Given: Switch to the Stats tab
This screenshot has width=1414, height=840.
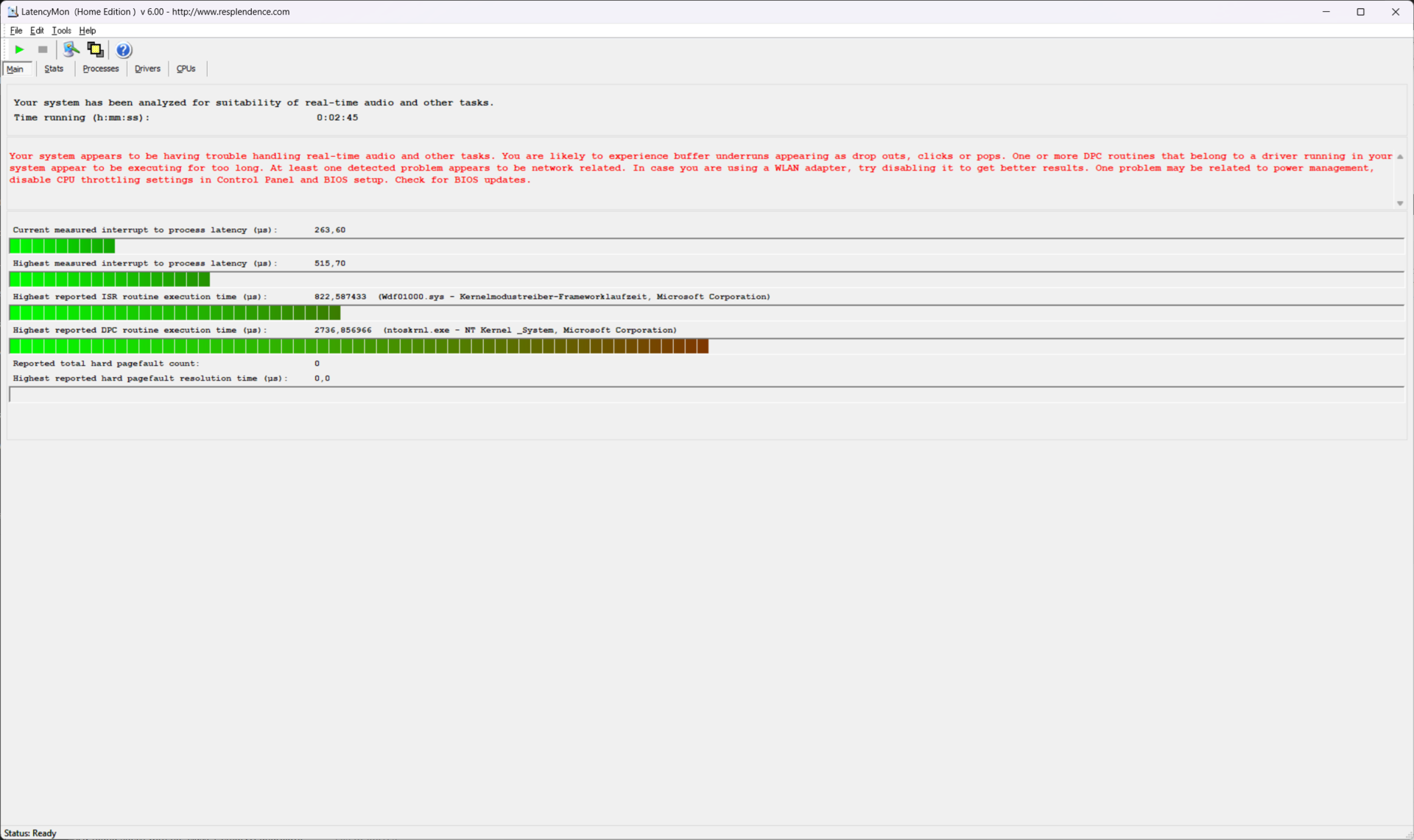Looking at the screenshot, I should (x=54, y=68).
